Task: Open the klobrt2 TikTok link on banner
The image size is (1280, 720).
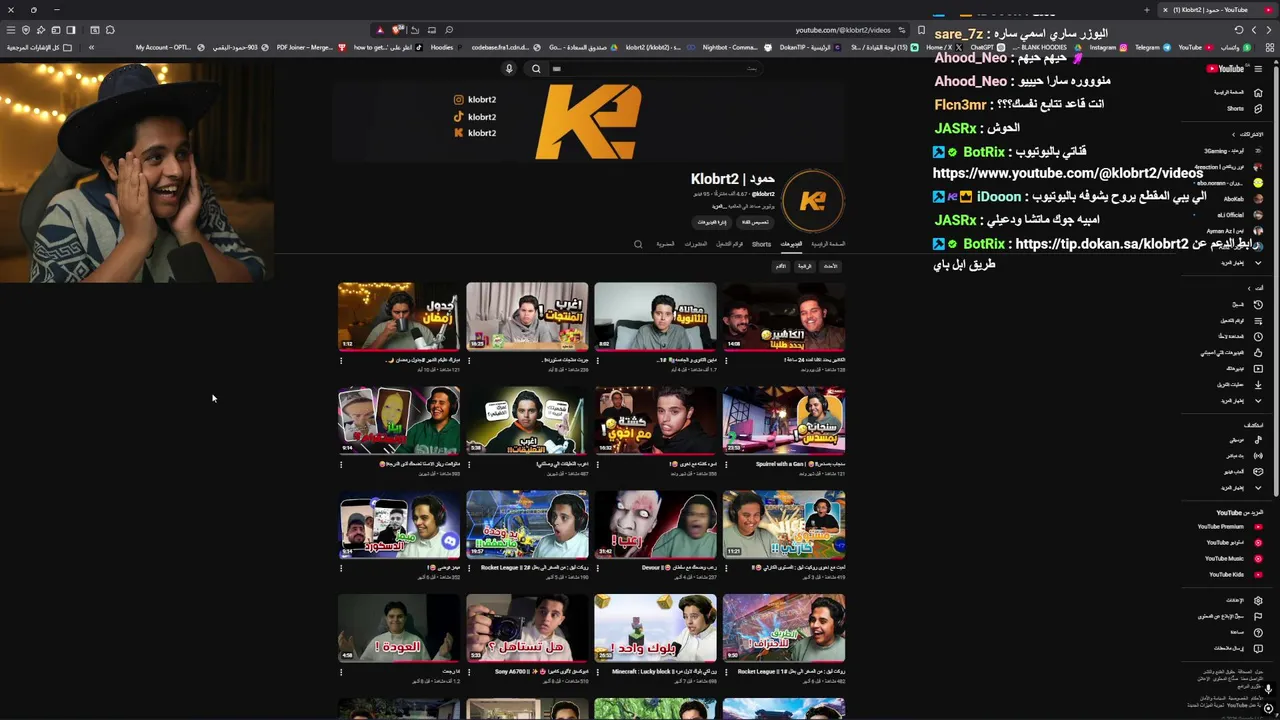Action: 475,116
